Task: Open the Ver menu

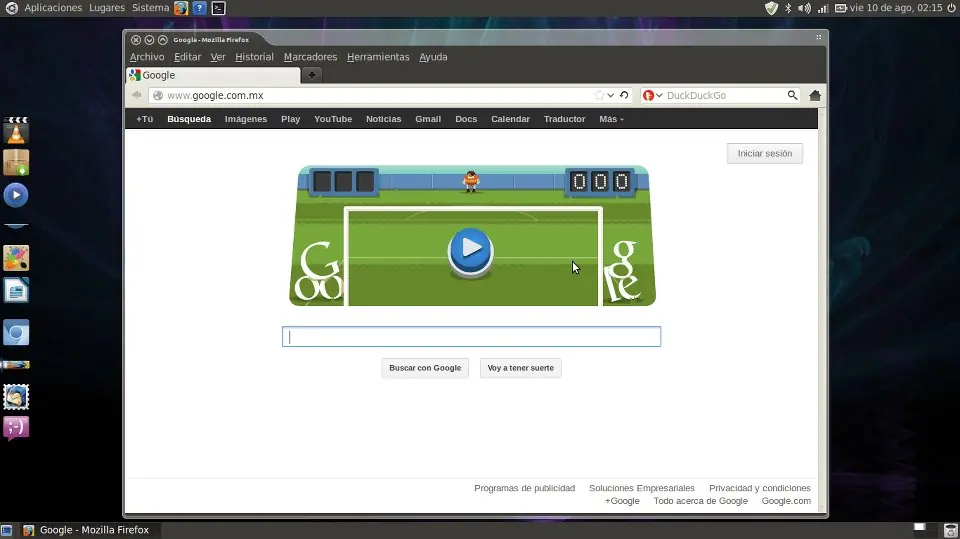Action: [x=218, y=57]
